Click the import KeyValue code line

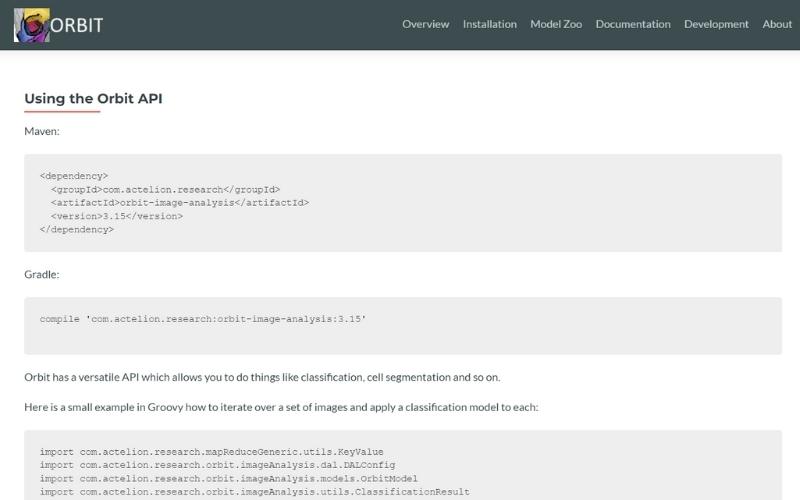212,452
